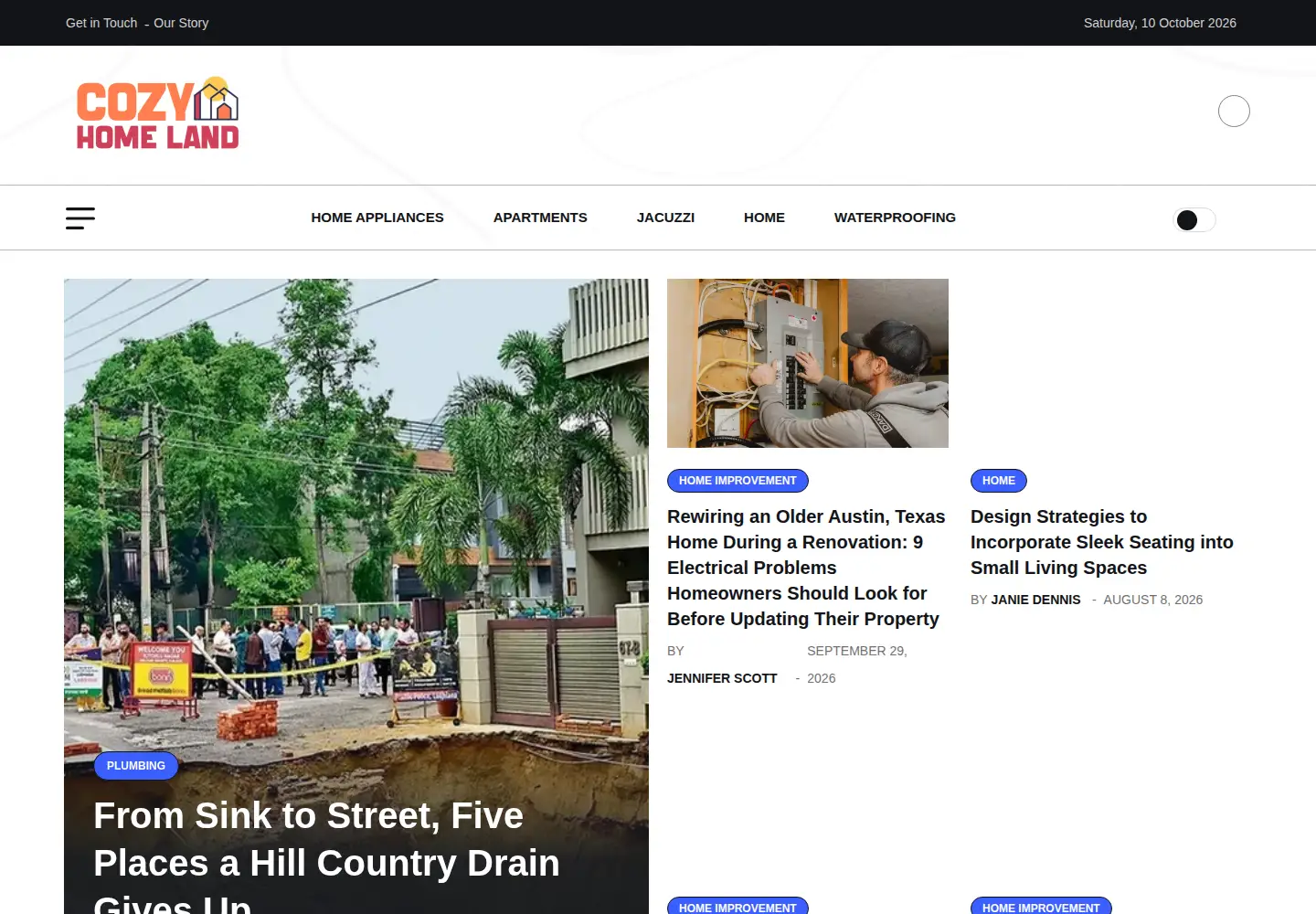Open the hamburger sidebar menu icon
This screenshot has height=914, width=1316.
(x=80, y=218)
